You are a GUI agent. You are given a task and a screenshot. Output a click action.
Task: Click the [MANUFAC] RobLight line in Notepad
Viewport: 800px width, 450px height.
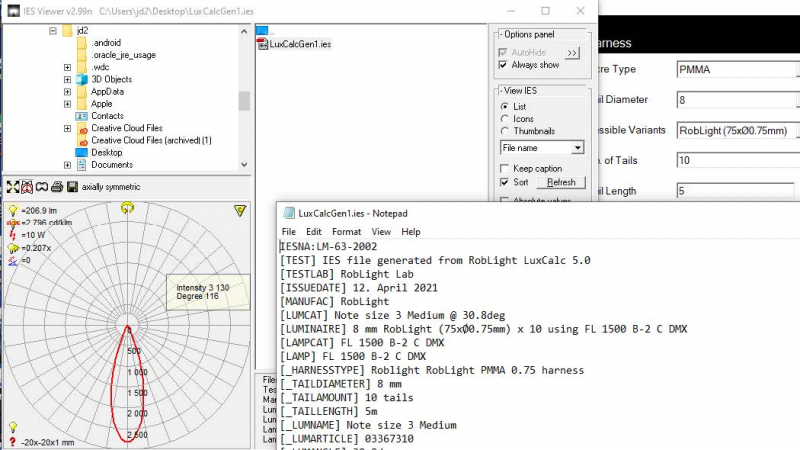coord(335,302)
